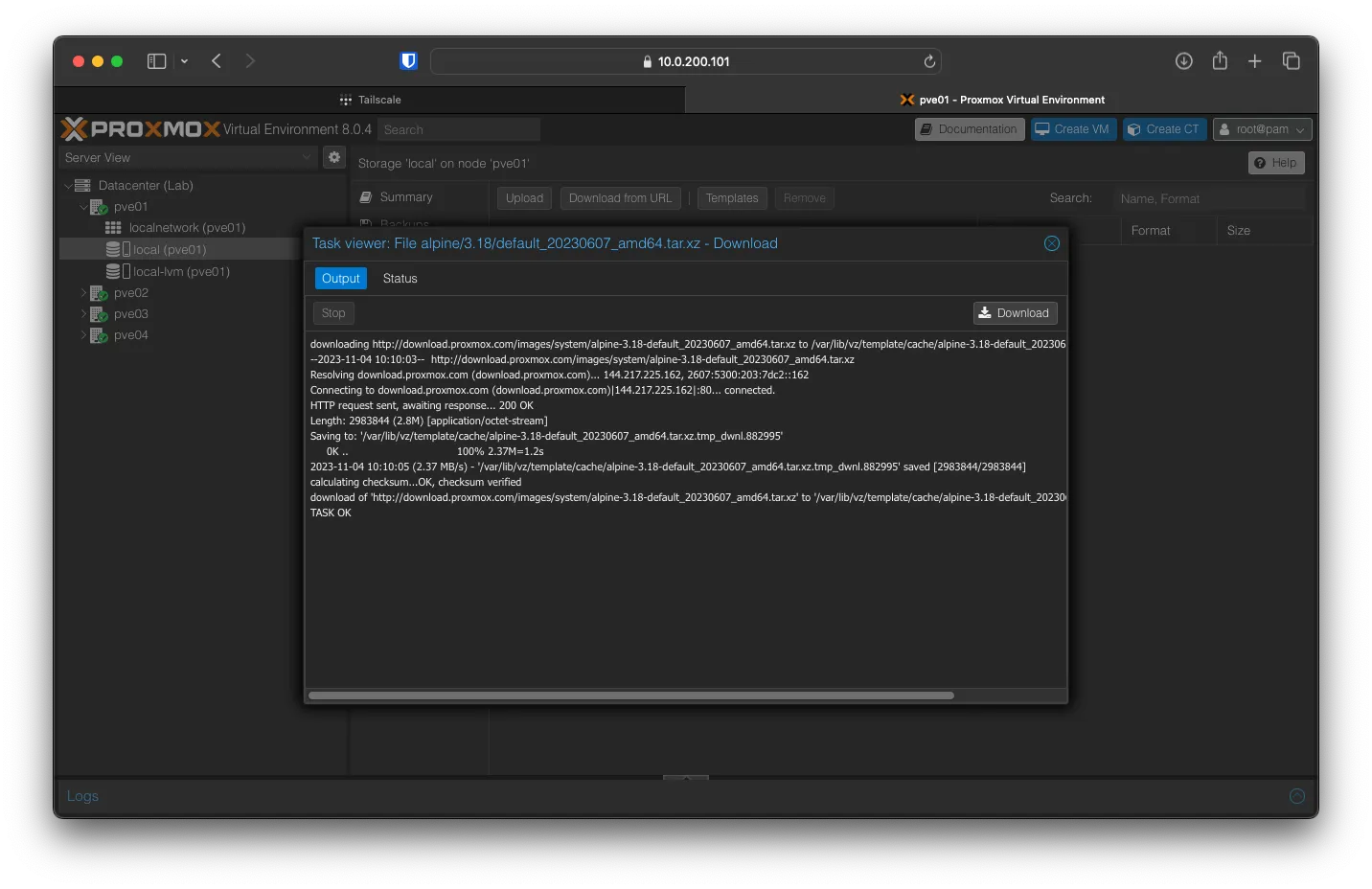The height and width of the screenshot is (889, 1372).
Task: Sort by the Size column header
Action: pos(1265,231)
